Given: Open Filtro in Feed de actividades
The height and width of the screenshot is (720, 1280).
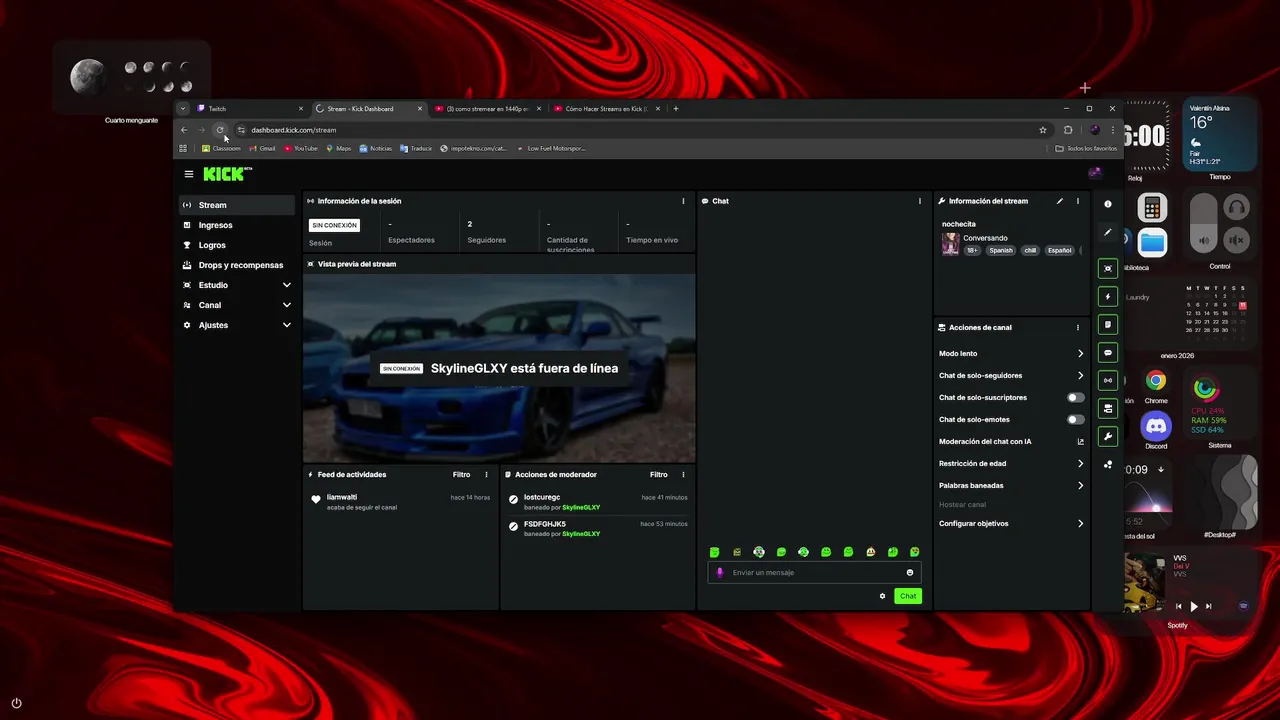Looking at the screenshot, I should (x=461, y=475).
